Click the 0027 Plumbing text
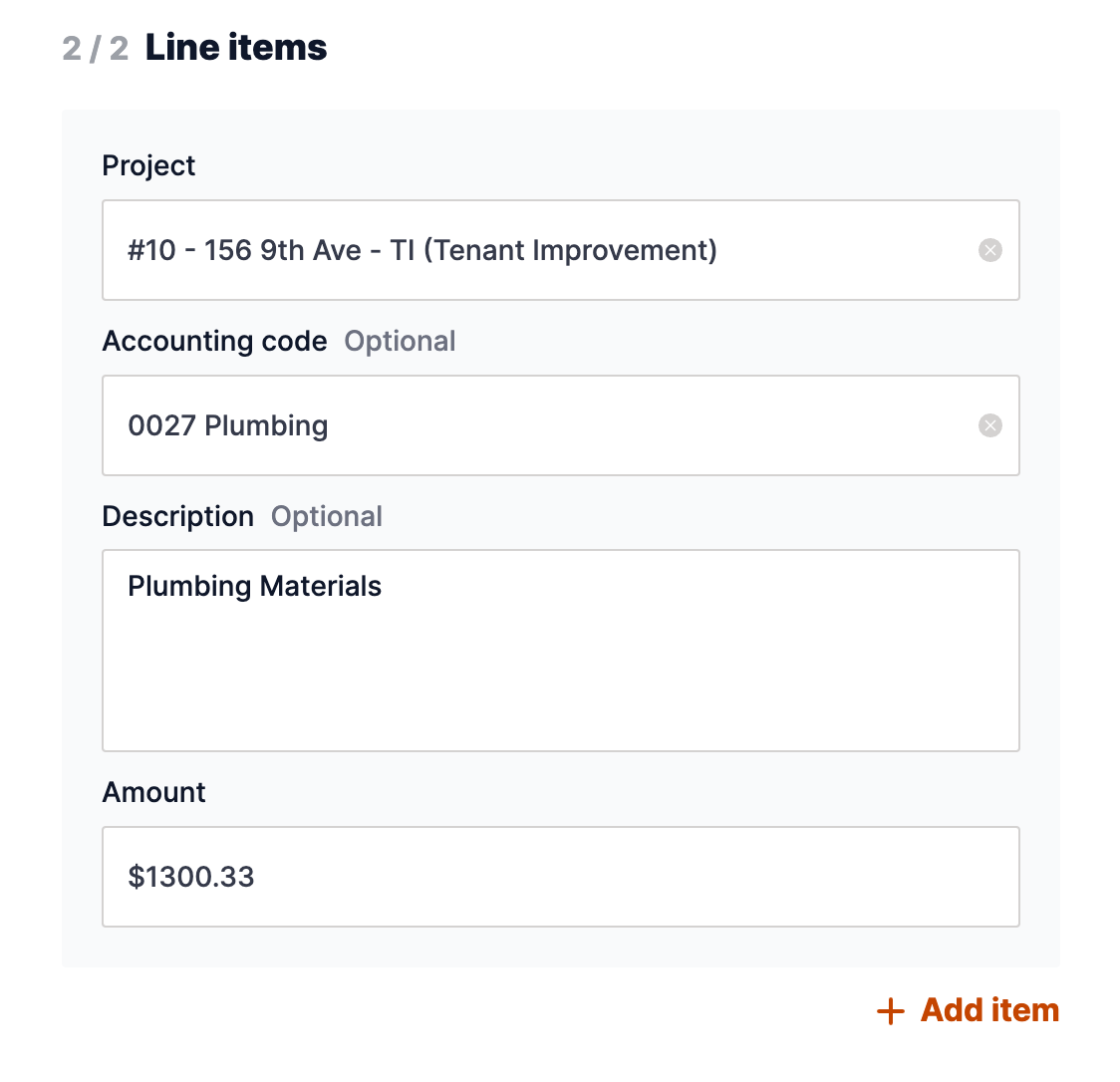Screen dimensions: 1120x1082 [x=228, y=426]
